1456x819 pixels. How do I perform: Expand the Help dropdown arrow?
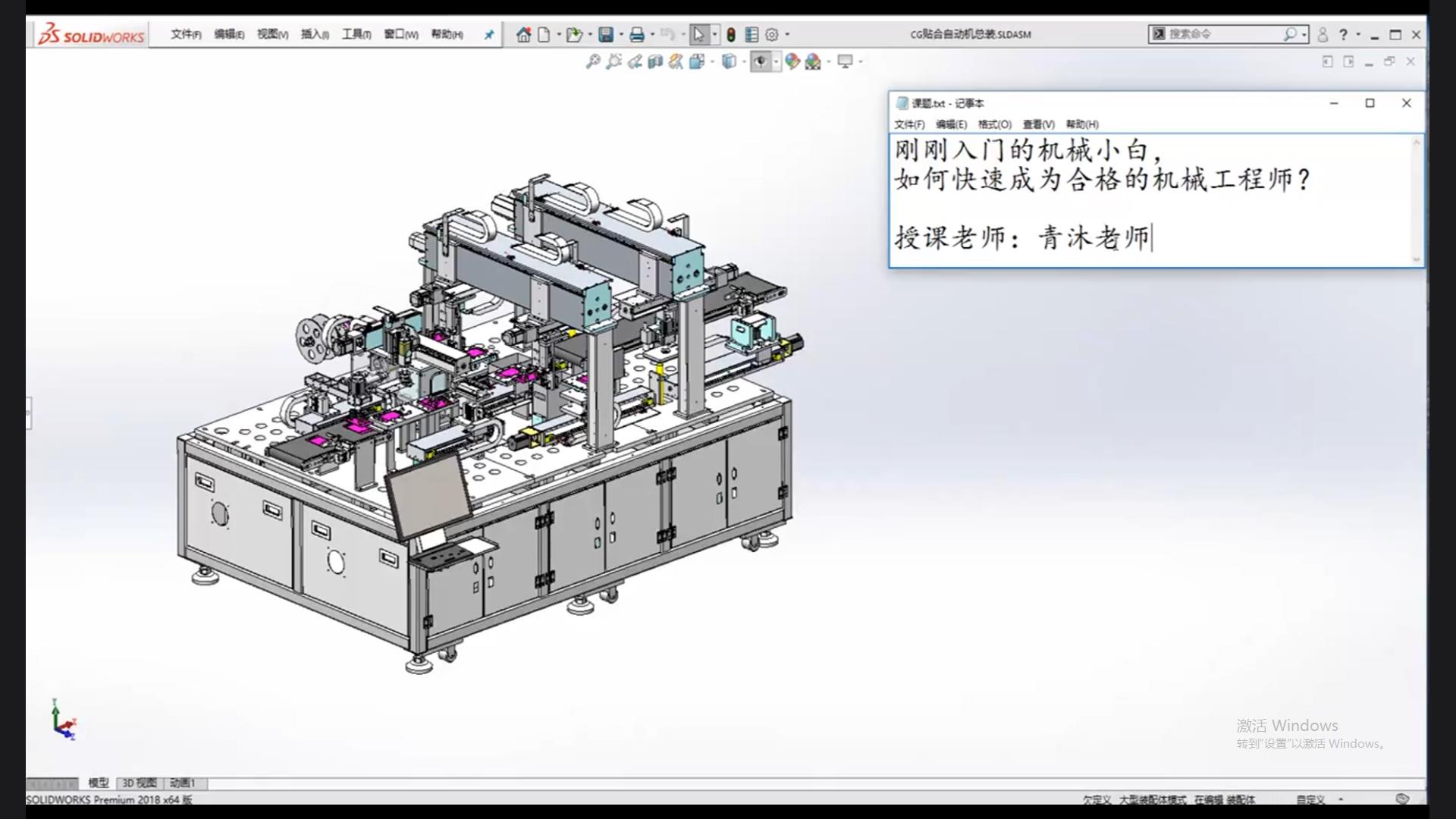coord(1358,35)
